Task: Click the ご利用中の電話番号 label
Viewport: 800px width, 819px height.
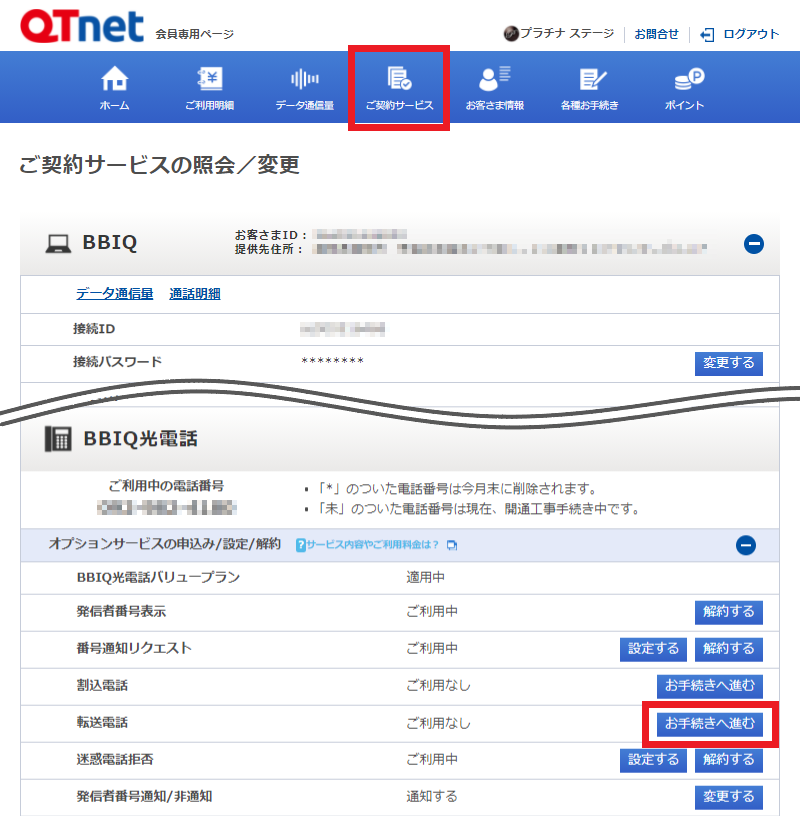Action: click(166, 486)
